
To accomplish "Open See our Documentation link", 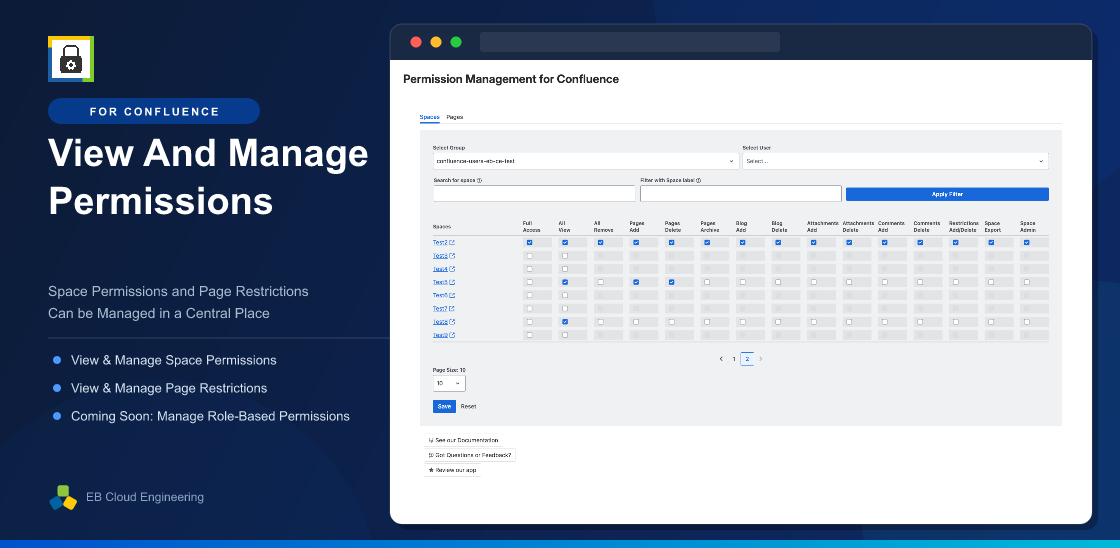I will (463, 440).
